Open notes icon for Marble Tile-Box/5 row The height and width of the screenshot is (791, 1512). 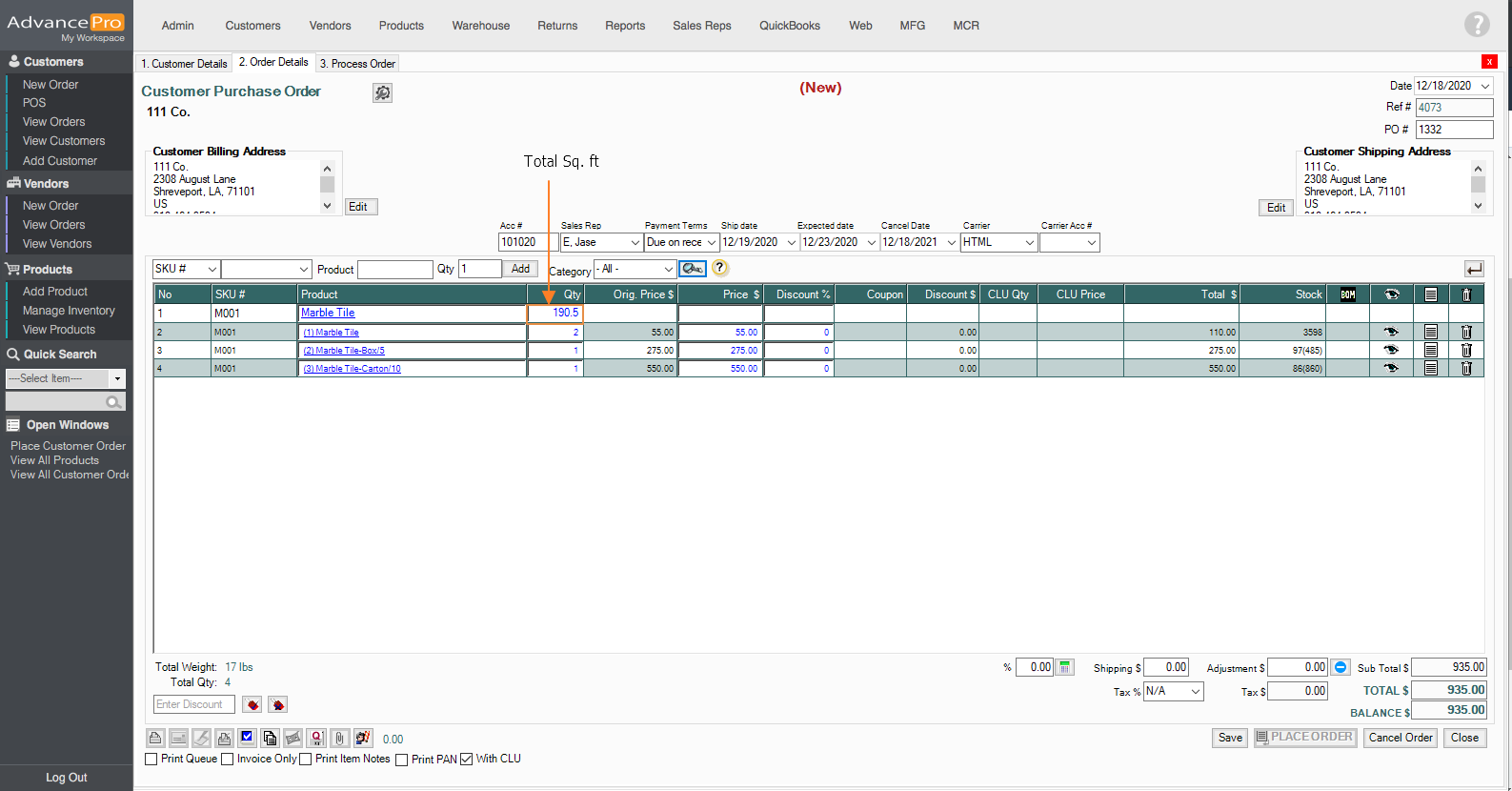coord(1430,351)
